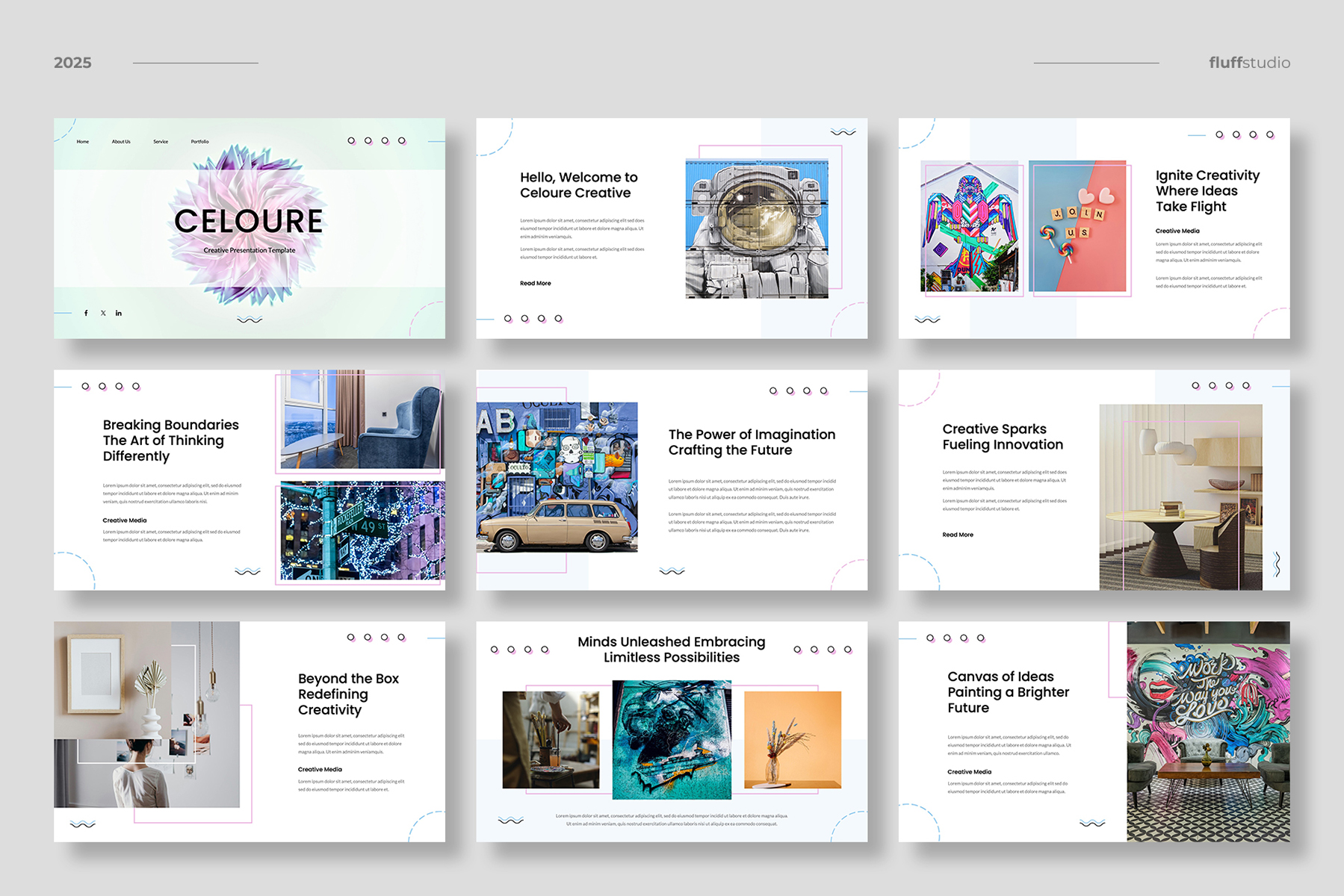Click the wavy icon on the Beyond the Box slide
The width and height of the screenshot is (1344, 896).
82,824
